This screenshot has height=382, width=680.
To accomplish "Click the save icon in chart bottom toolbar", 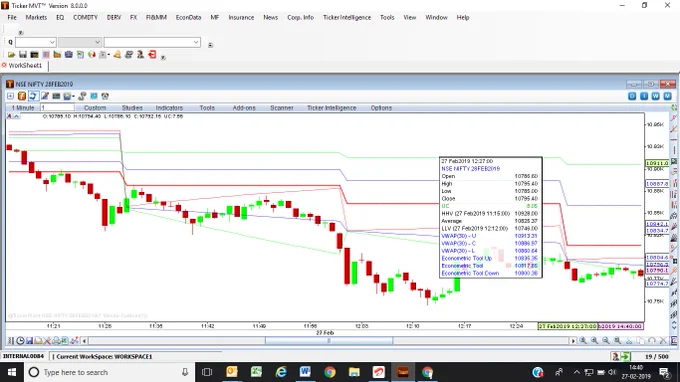I will point(29,341).
